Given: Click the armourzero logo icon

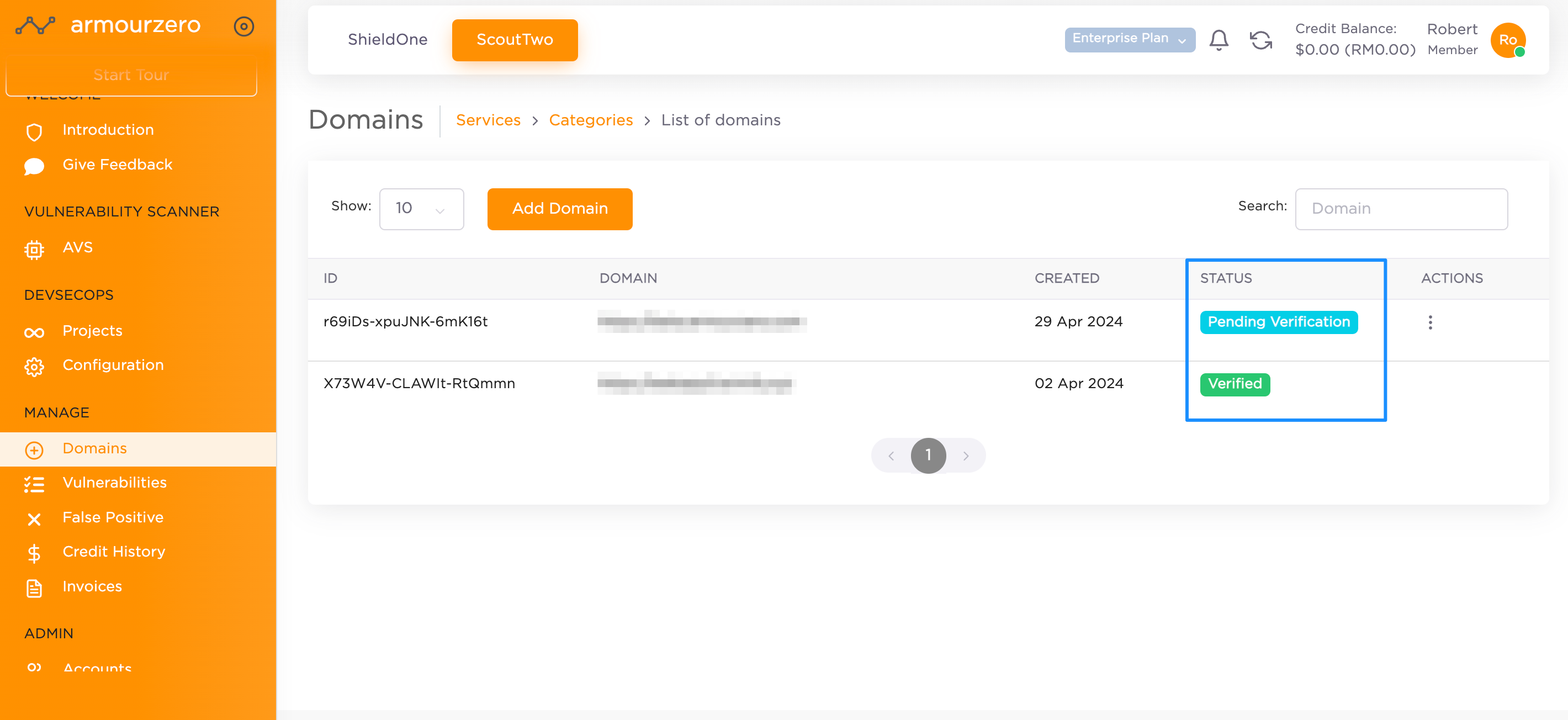Looking at the screenshot, I should (x=35, y=25).
